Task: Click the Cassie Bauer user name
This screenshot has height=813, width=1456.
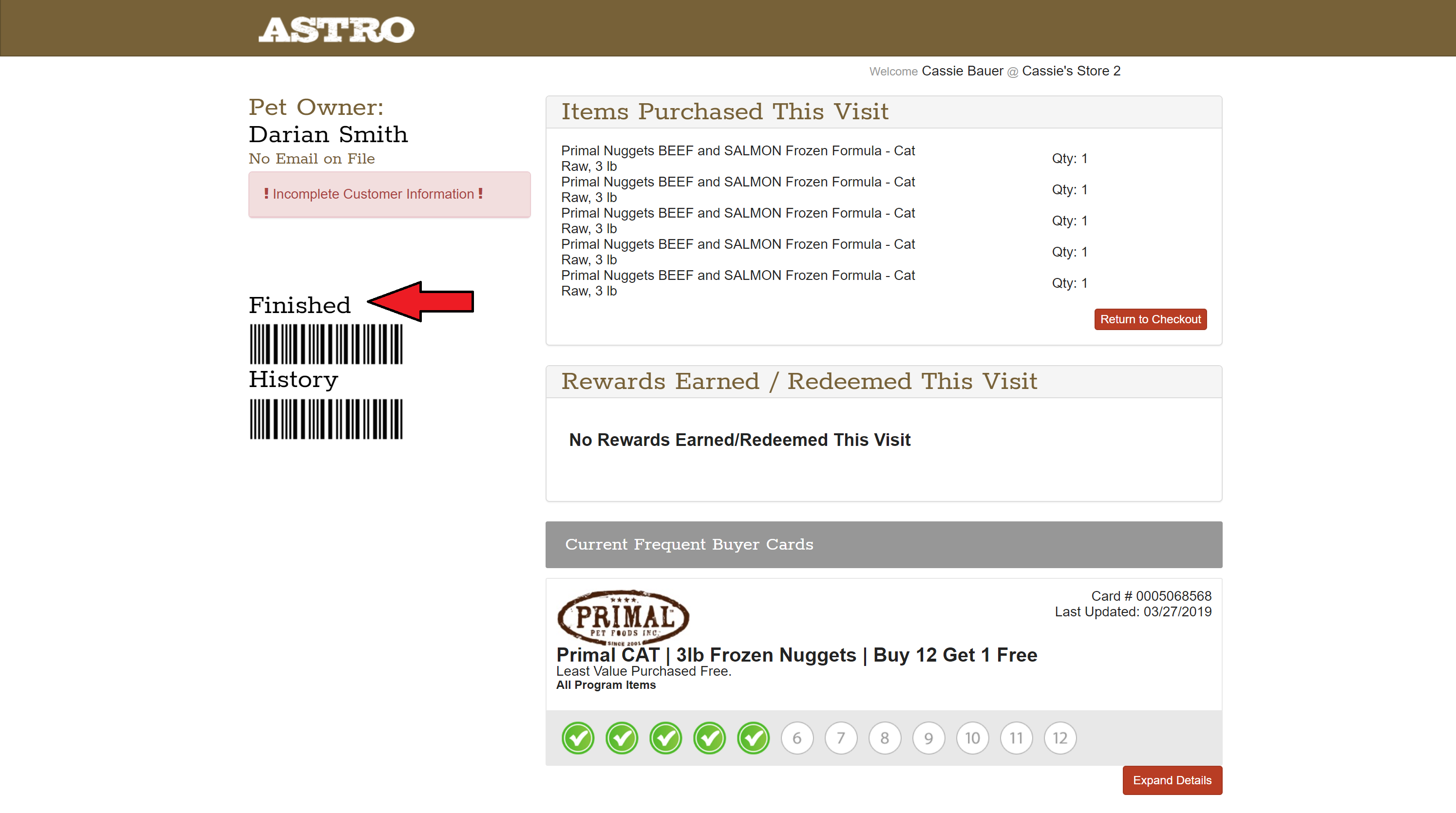Action: (962, 71)
